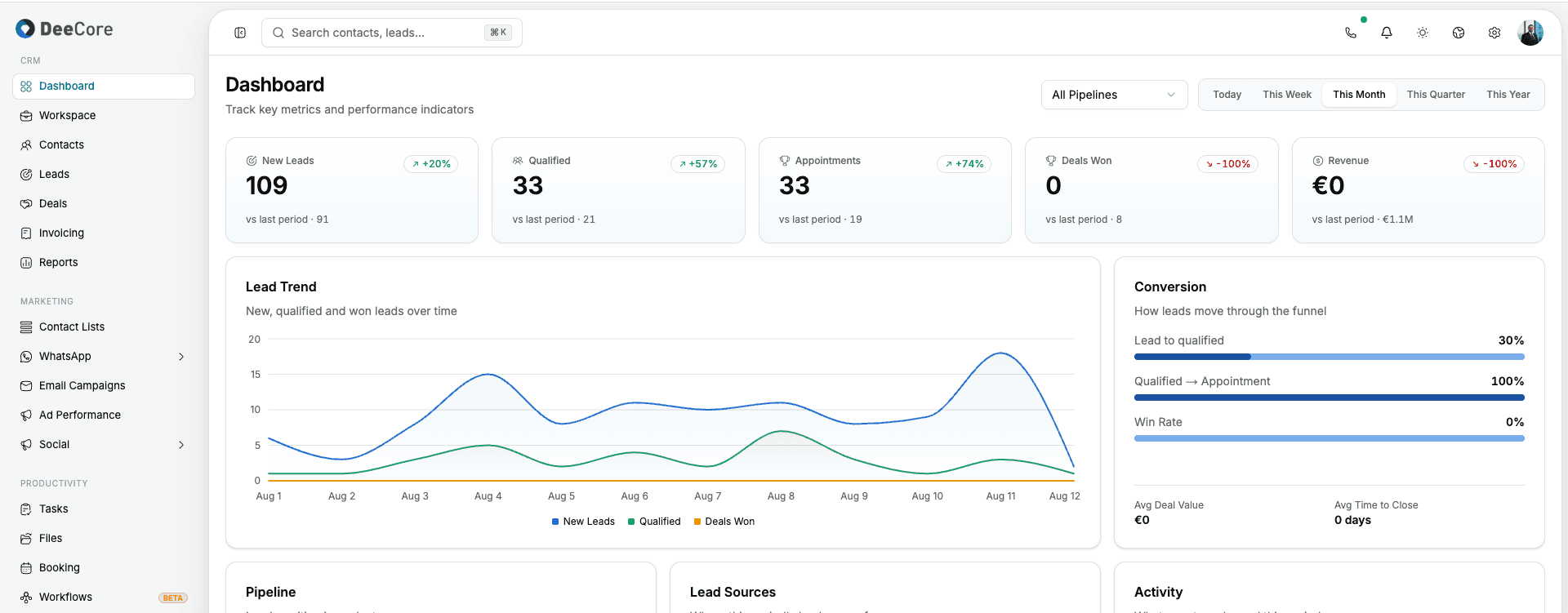
Task: Open Email Campaigns page
Action: (104, 386)
